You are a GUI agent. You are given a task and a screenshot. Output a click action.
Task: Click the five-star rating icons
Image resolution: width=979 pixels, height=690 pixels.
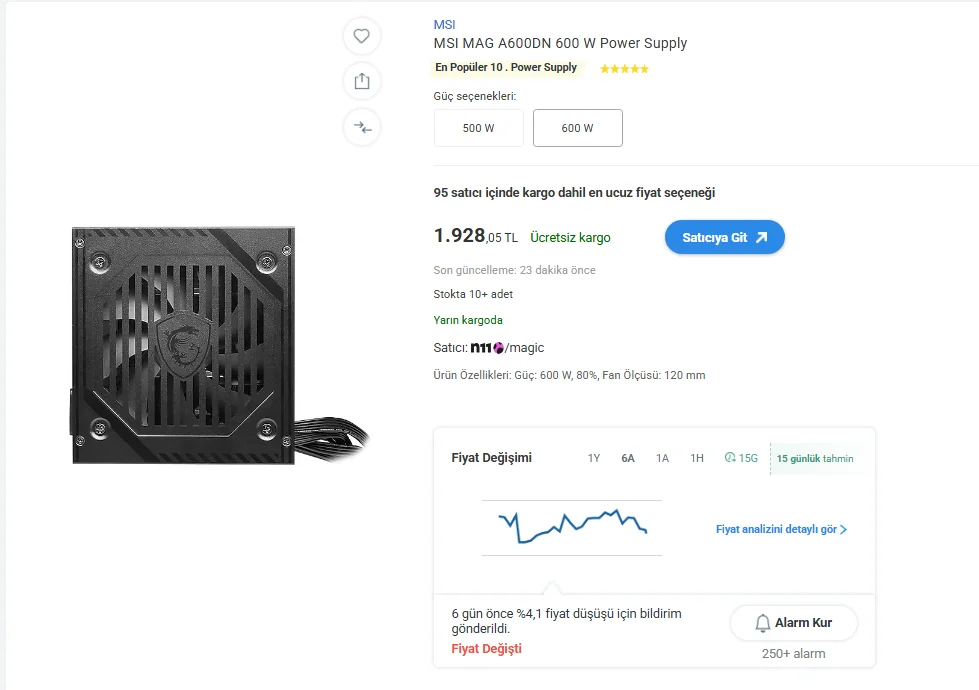pyautogui.click(x=624, y=69)
